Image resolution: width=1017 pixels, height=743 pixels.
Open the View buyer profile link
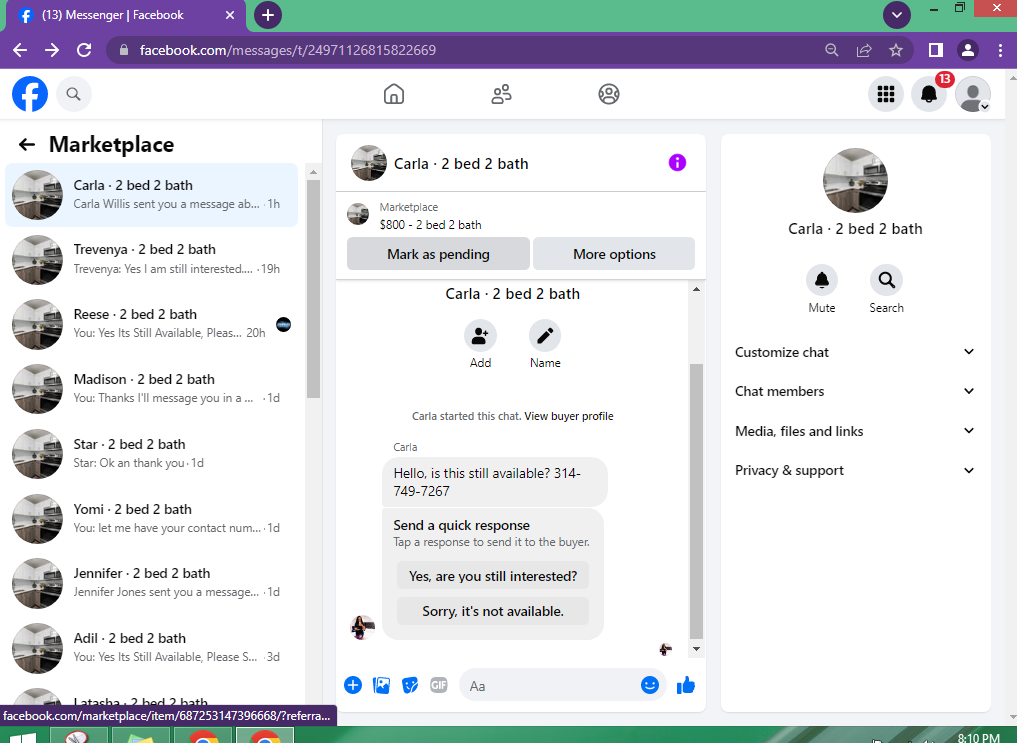pyautogui.click(x=569, y=416)
